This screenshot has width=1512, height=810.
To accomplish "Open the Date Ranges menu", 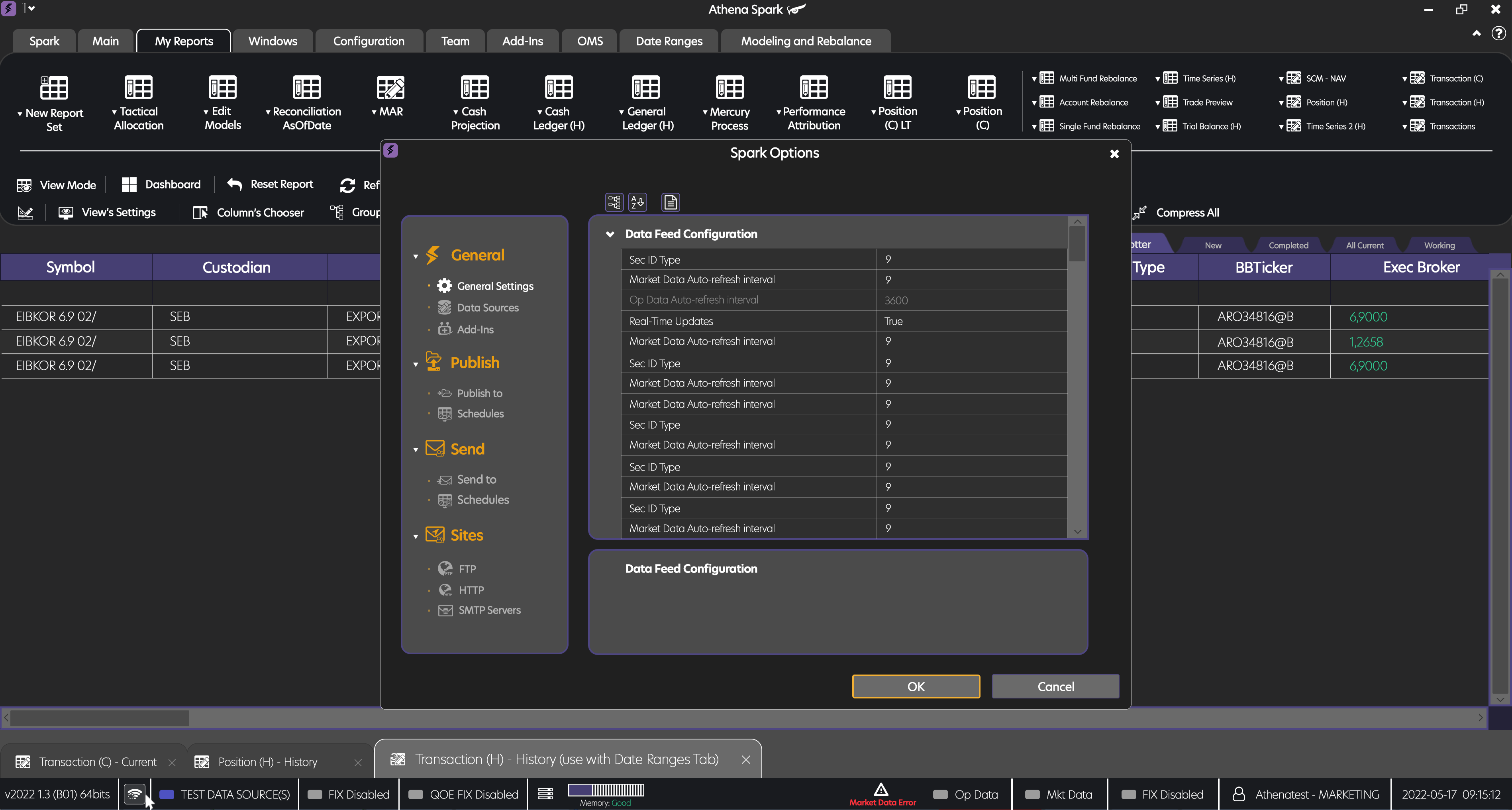I will pos(669,41).
